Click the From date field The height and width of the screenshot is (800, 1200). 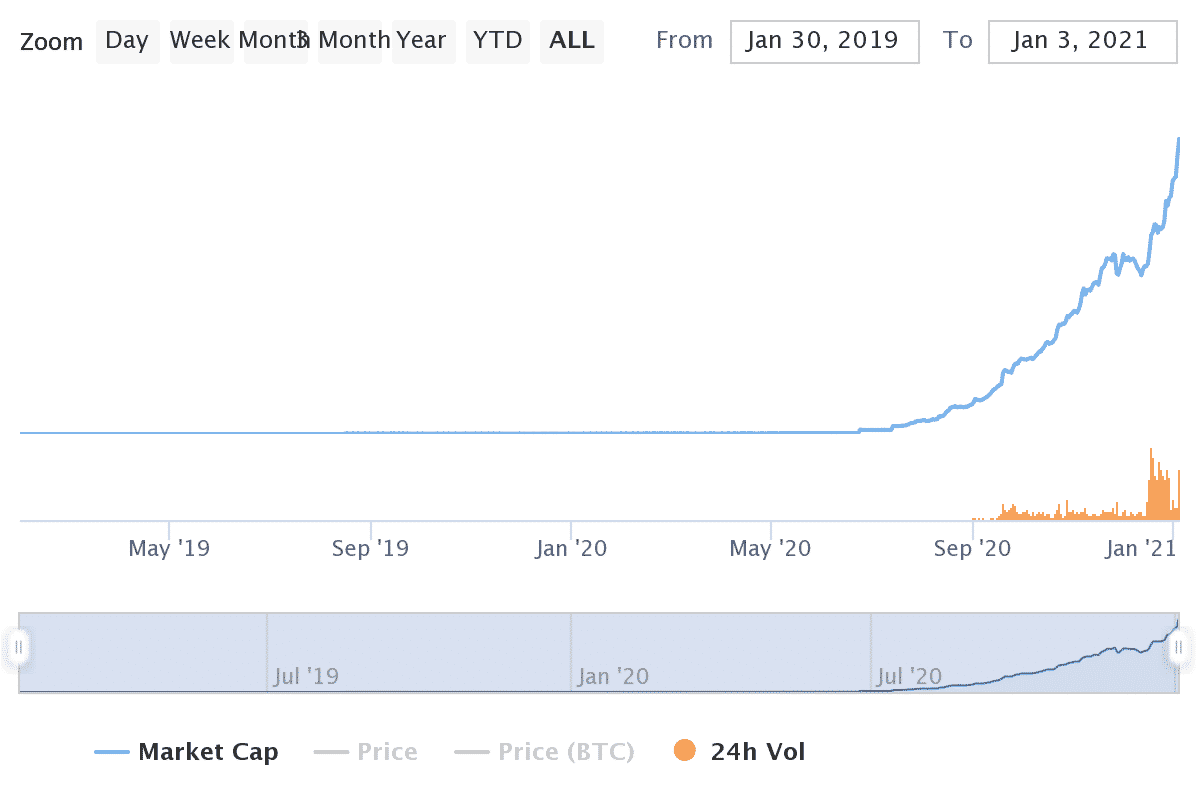click(824, 41)
